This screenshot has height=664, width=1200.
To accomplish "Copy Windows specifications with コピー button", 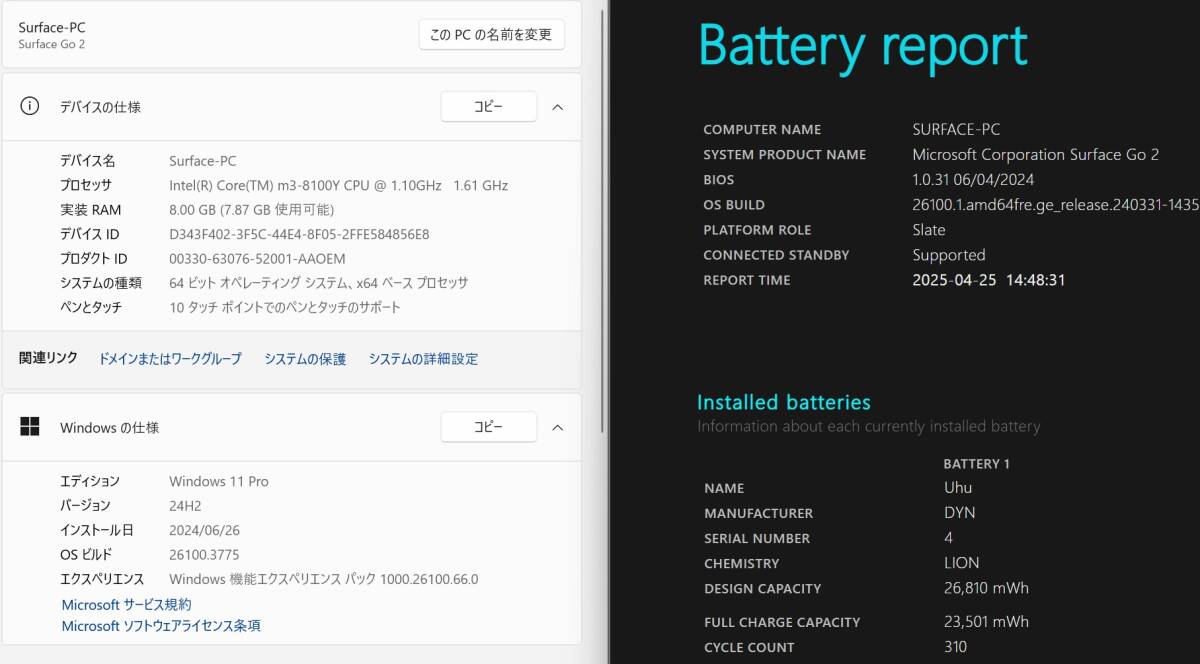I will pyautogui.click(x=489, y=427).
